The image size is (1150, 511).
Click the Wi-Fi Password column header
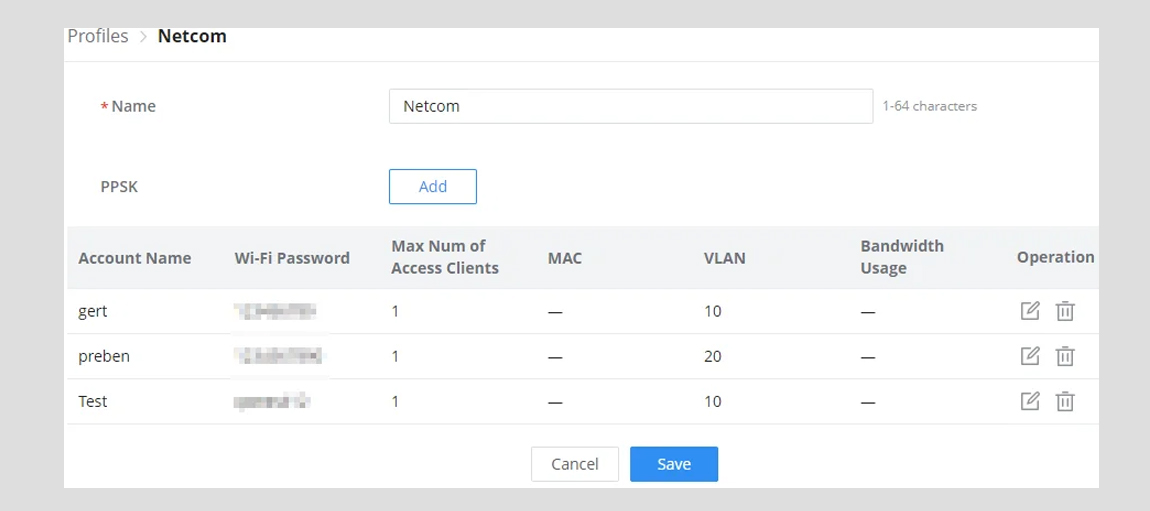[x=292, y=258]
